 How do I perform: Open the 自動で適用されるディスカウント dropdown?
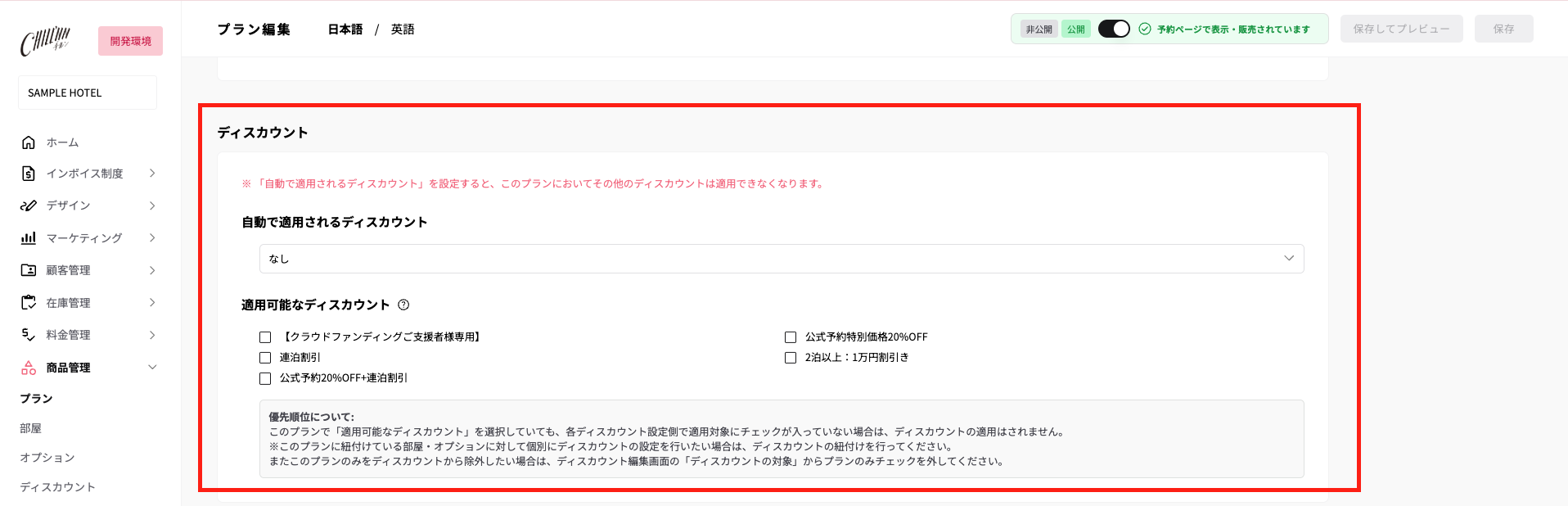[782, 259]
